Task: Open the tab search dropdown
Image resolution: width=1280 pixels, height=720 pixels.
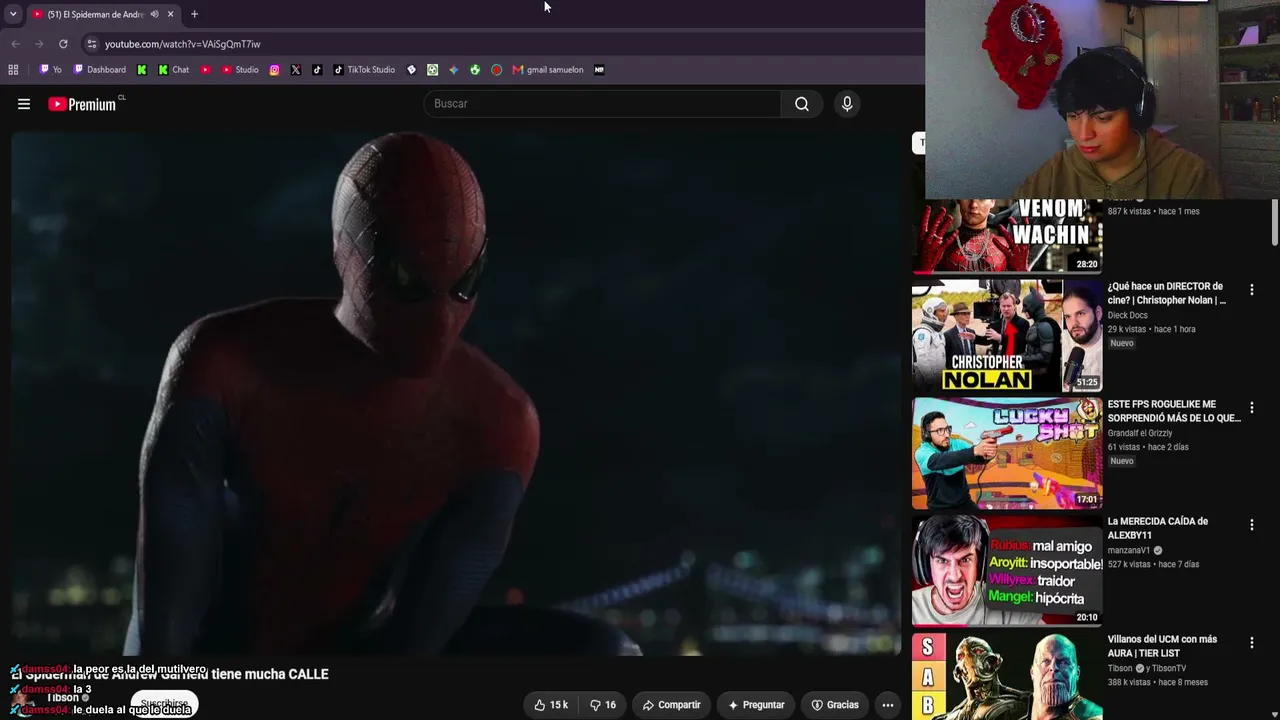Action: click(13, 14)
